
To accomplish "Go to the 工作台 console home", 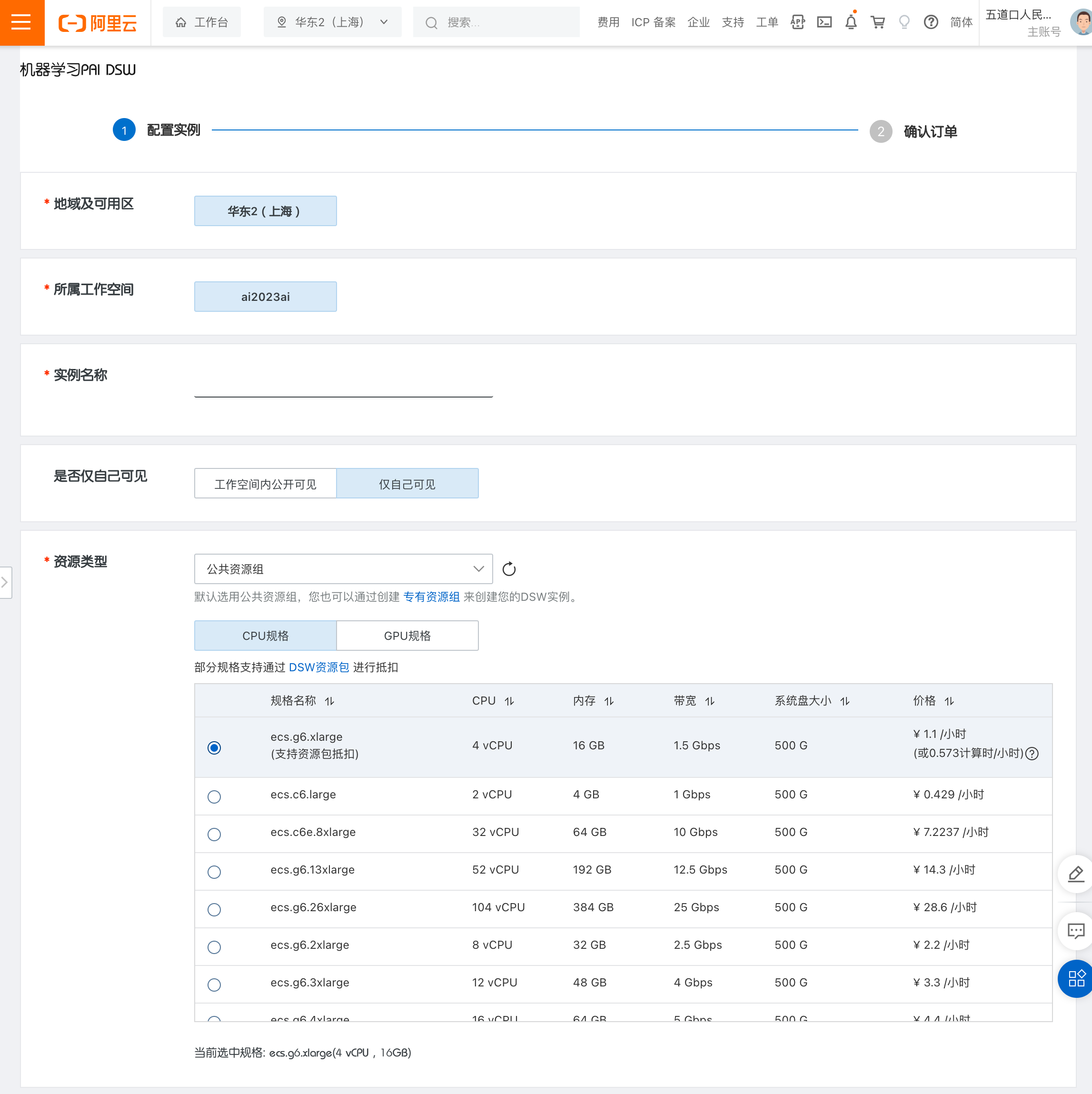I will pyautogui.click(x=201, y=22).
